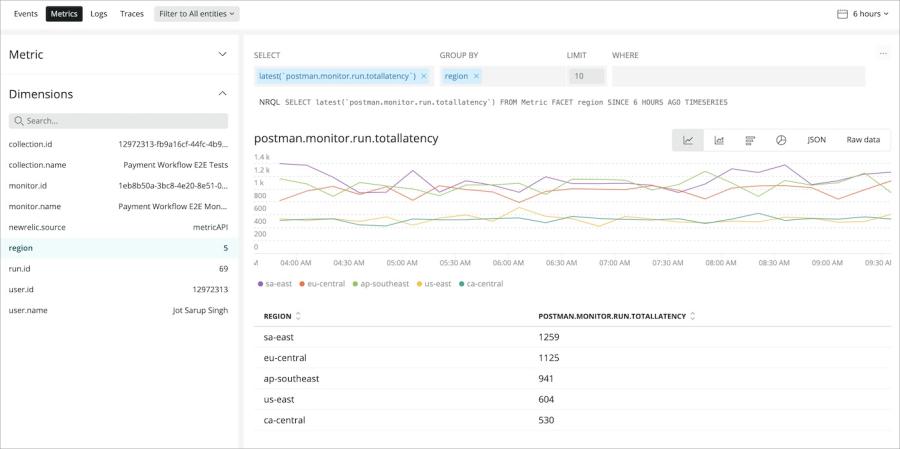
Task: Sort by POSTMAN.MONITOR.RUN.TOTALLATENCY column arrows
Action: pos(692,316)
